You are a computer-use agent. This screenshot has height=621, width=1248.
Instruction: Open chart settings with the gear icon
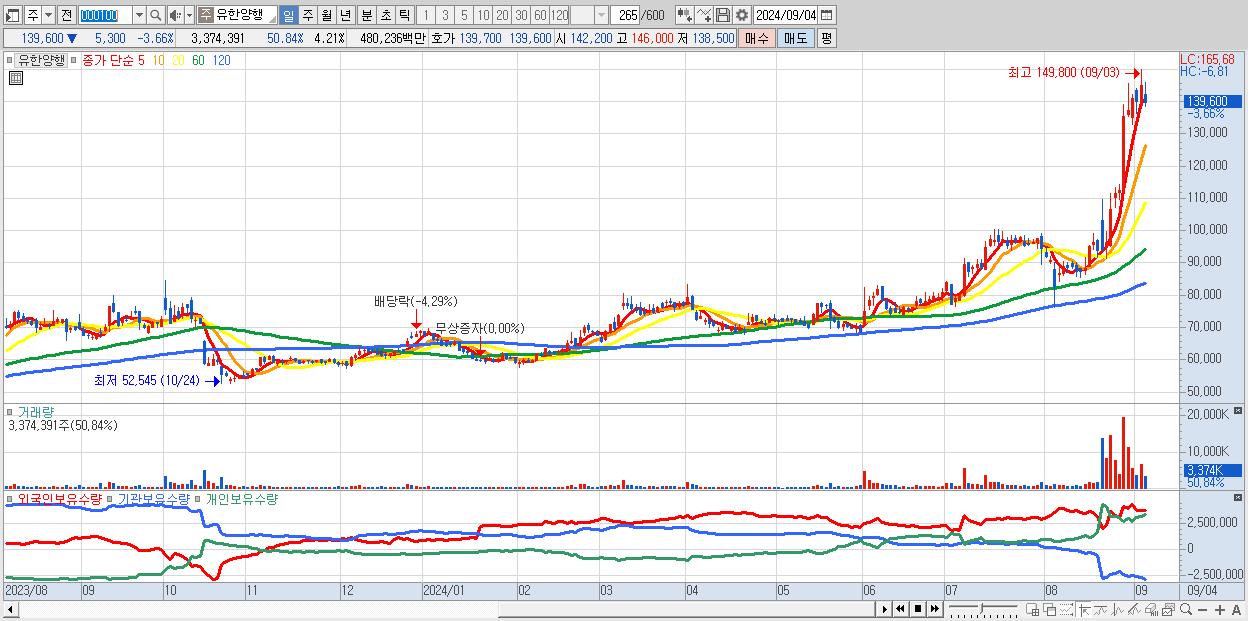[742, 15]
